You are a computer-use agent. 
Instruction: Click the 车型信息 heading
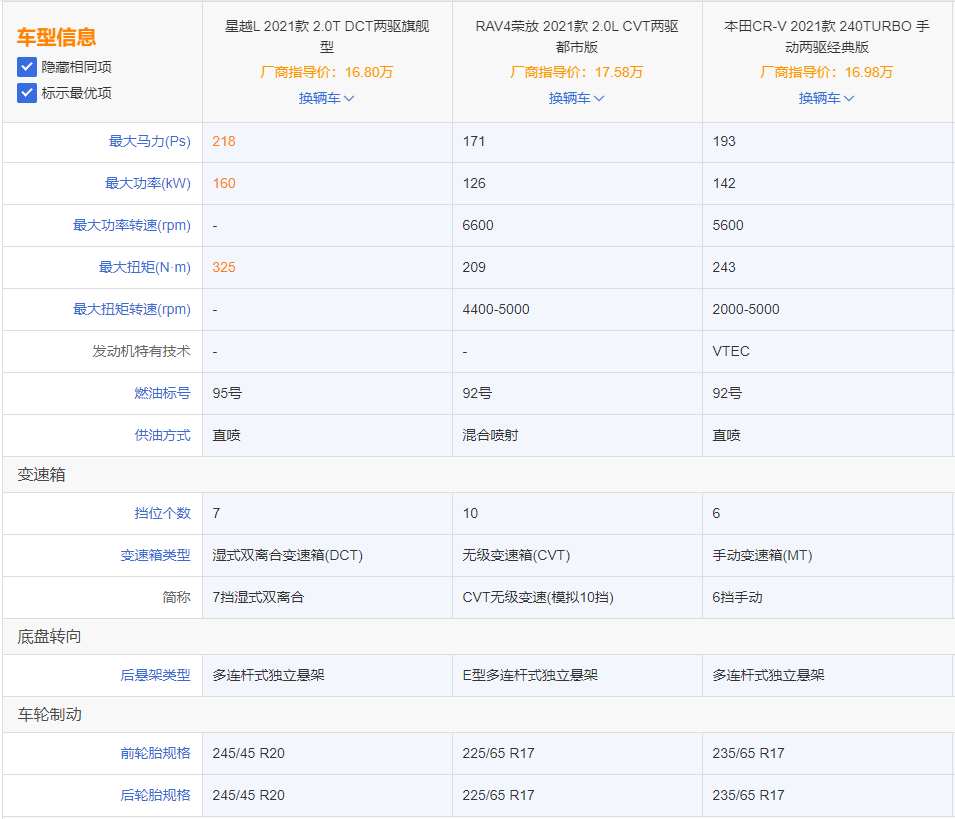[x=57, y=37]
